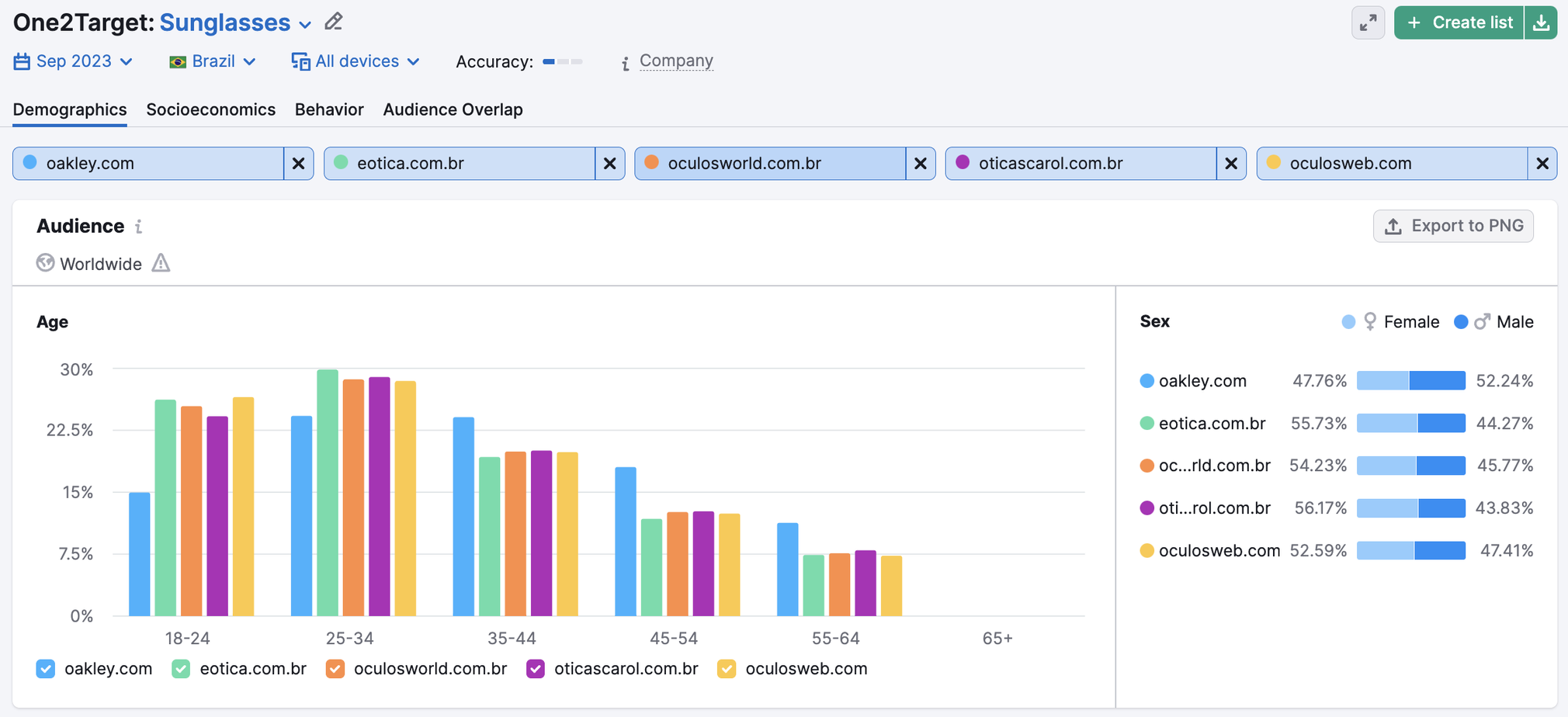The height and width of the screenshot is (717, 1568).
Task: Uncheck oakley.com in the Age chart legend
Action: 46,669
